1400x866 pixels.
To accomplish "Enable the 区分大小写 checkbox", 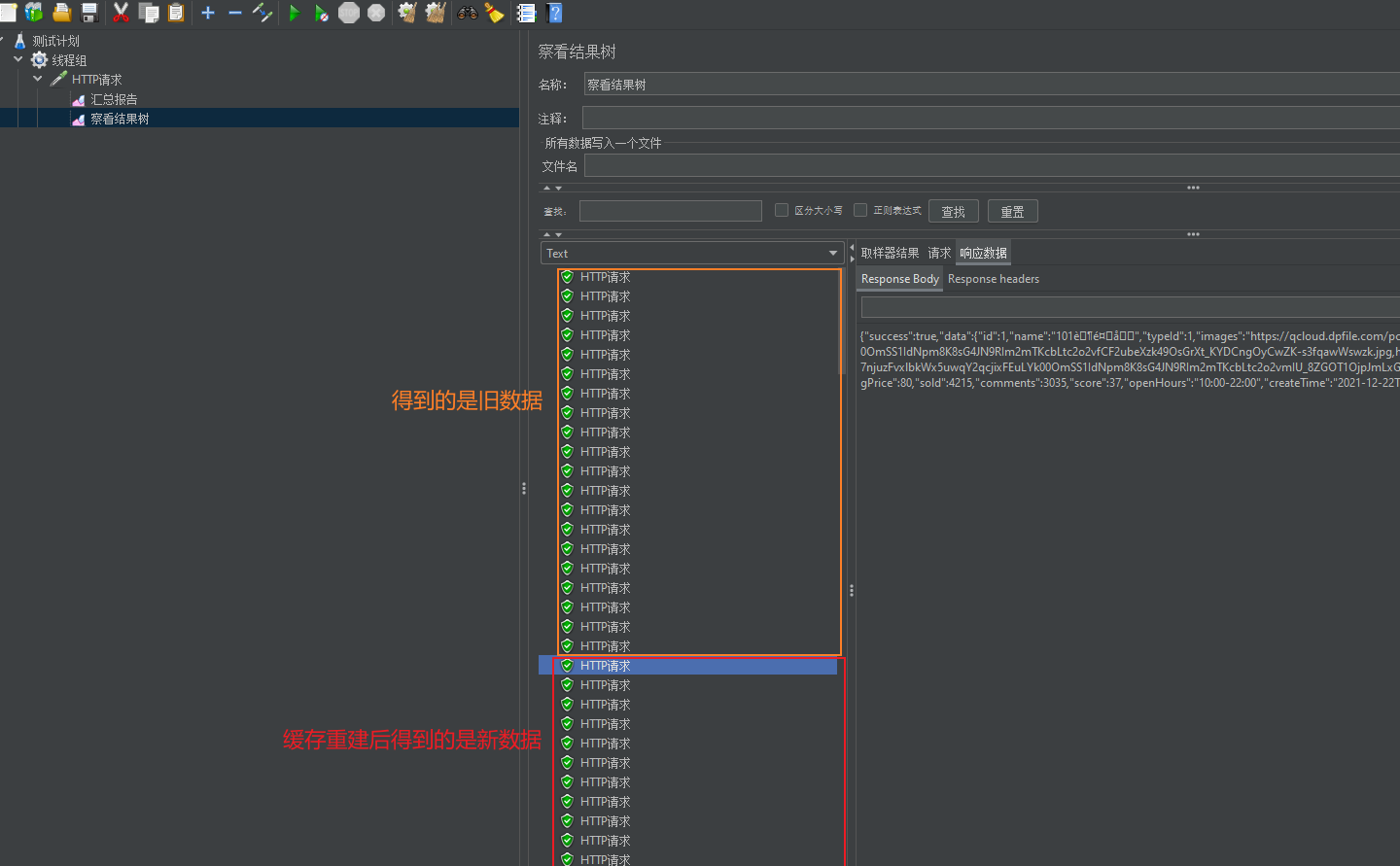I will pos(782,210).
